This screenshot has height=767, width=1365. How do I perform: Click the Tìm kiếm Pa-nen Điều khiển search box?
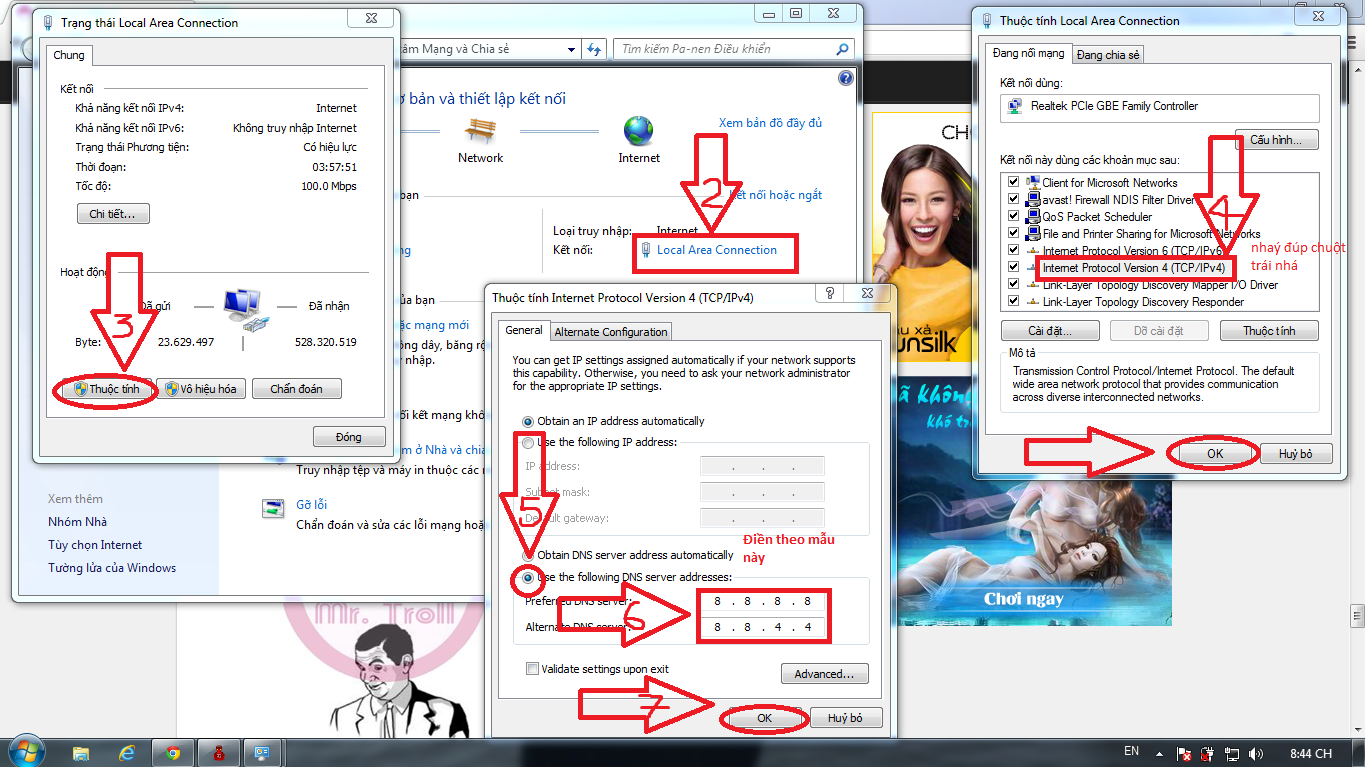pyautogui.click(x=733, y=49)
